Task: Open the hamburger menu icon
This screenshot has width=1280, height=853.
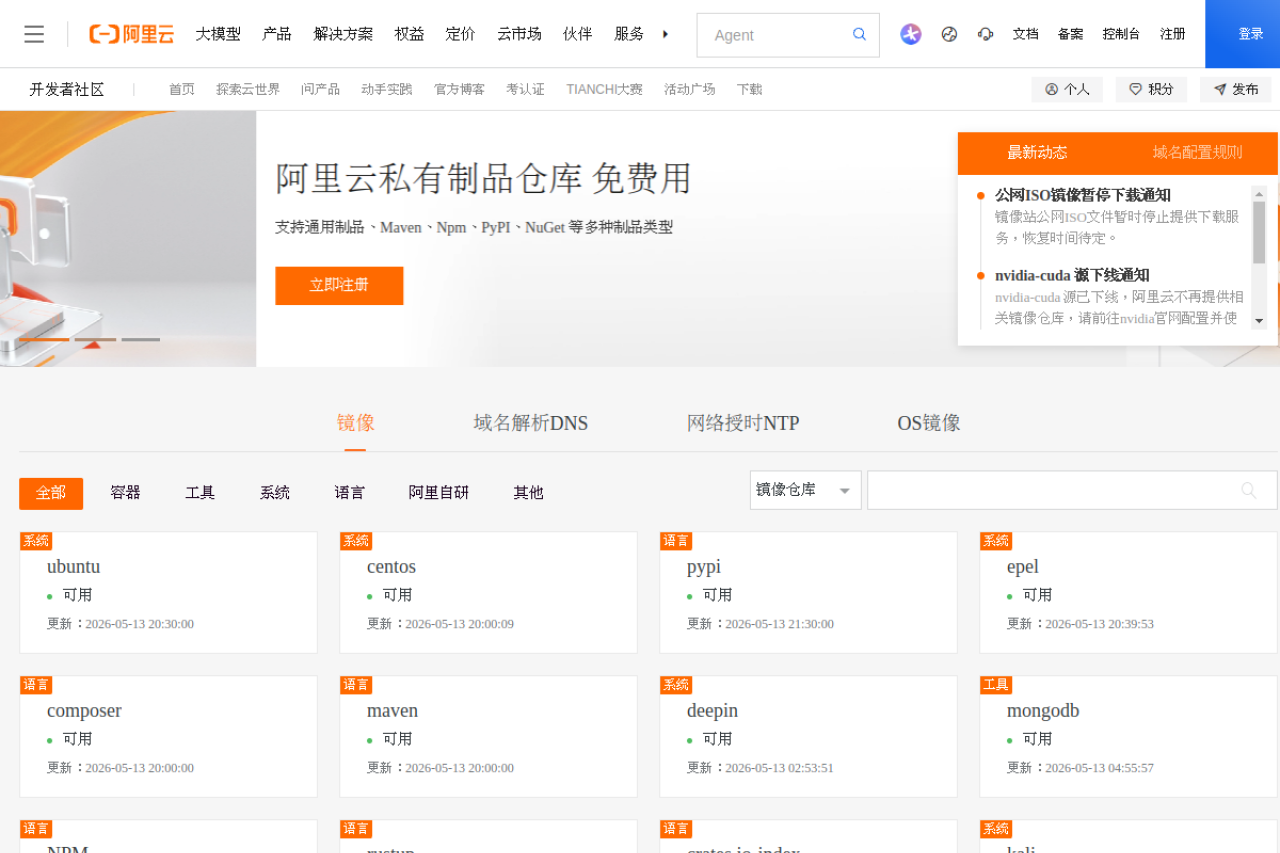Action: [34, 34]
